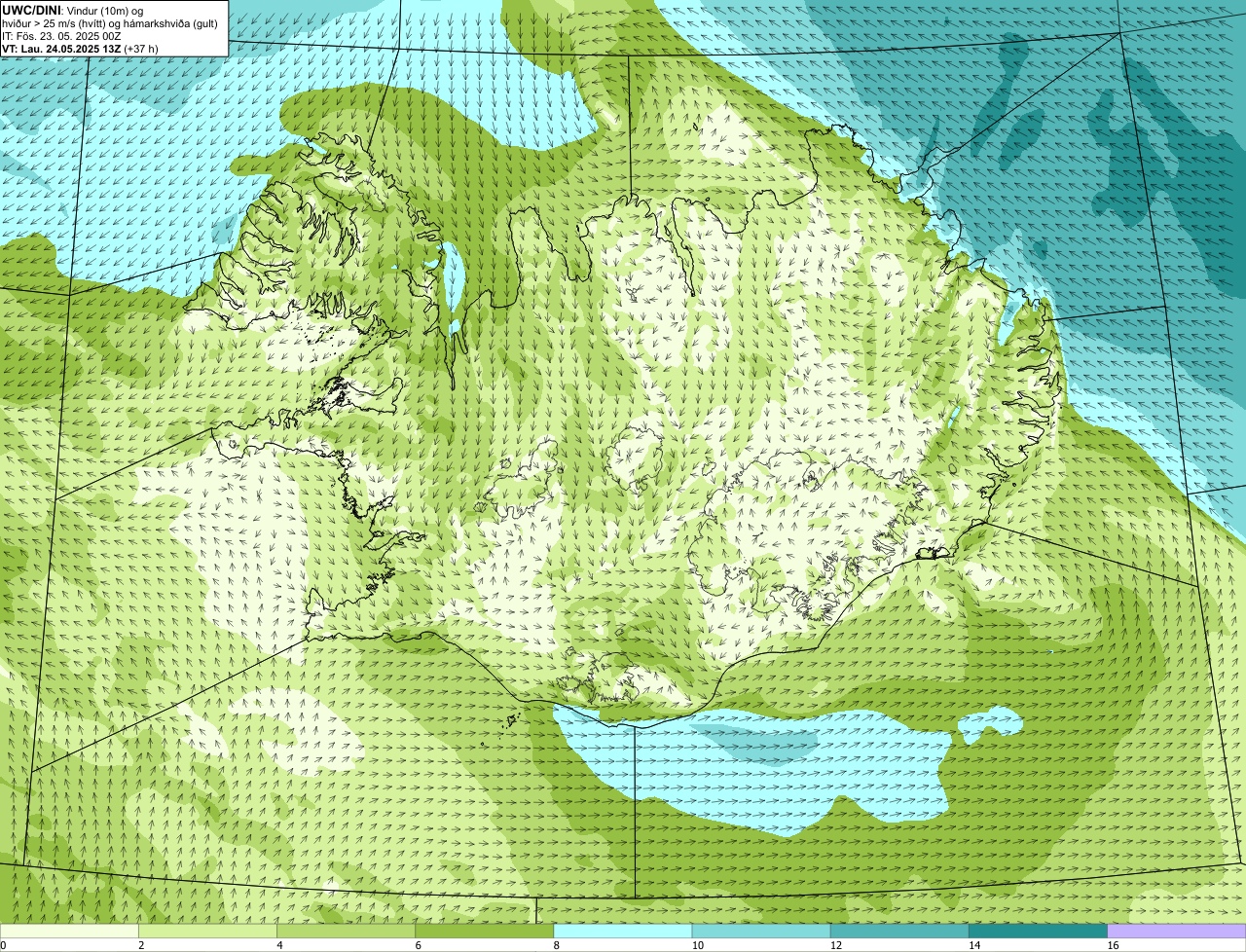Click the title line 'UWC/DINI: Vindur (10m) og'
The width and height of the screenshot is (1246, 952).
click(x=73, y=10)
